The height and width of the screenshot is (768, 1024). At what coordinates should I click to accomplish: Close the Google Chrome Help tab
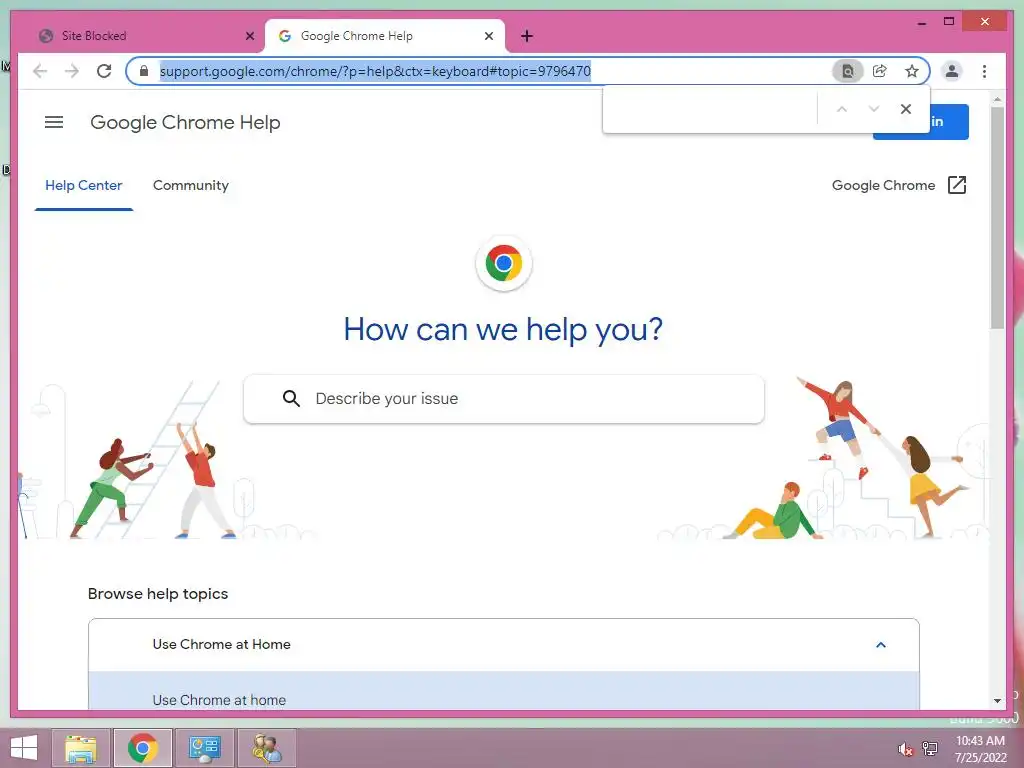(x=488, y=36)
